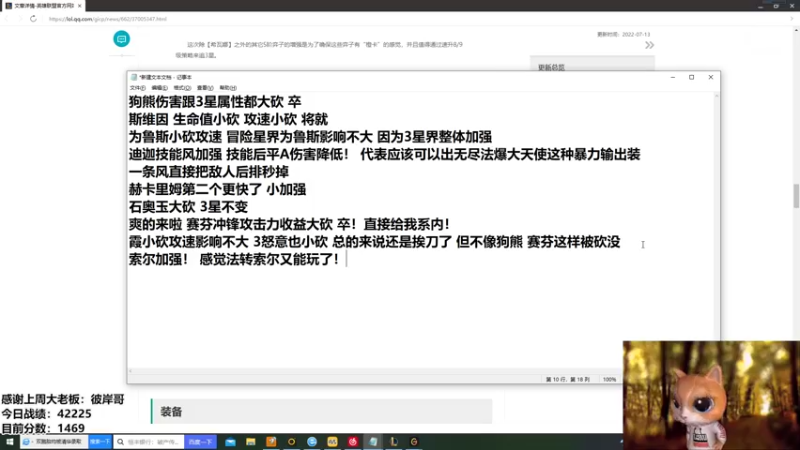The width and height of the screenshot is (800, 450).
Task: Open the League of Legends taskbar icon
Action: click(393, 442)
